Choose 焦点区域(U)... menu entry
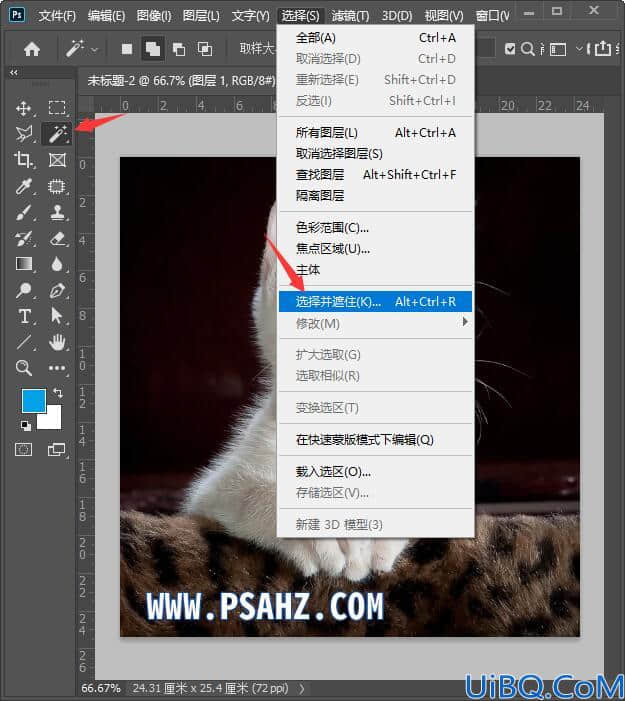Image resolution: width=625 pixels, height=701 pixels. 376,249
